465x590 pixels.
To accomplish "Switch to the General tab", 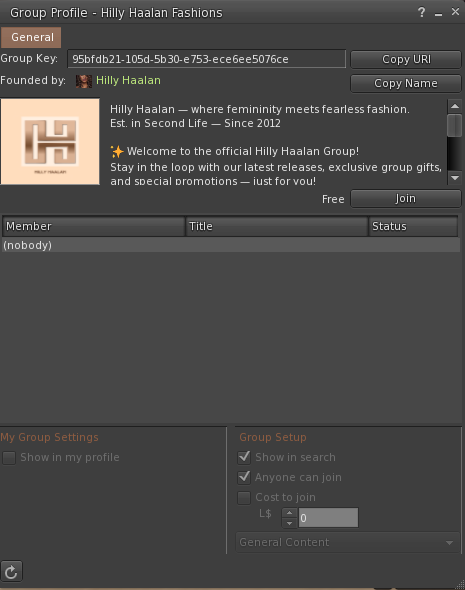I will pyautogui.click(x=31, y=37).
